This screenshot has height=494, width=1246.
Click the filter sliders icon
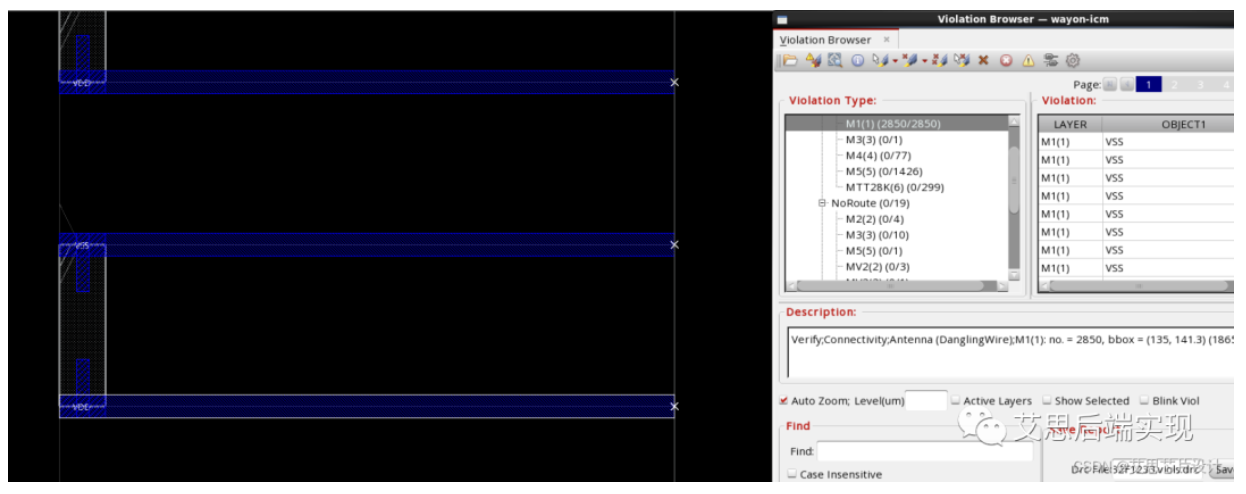pyautogui.click(x=1051, y=60)
